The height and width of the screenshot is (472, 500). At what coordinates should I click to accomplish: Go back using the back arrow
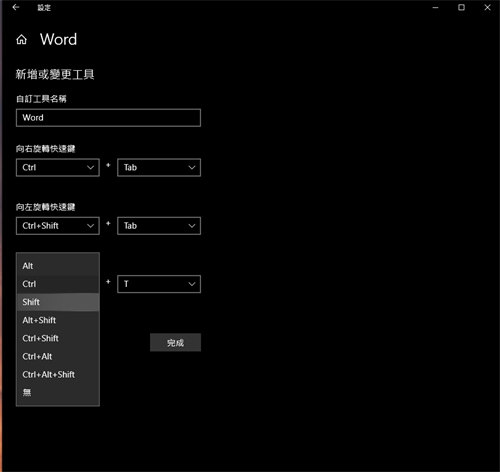coord(16,7)
